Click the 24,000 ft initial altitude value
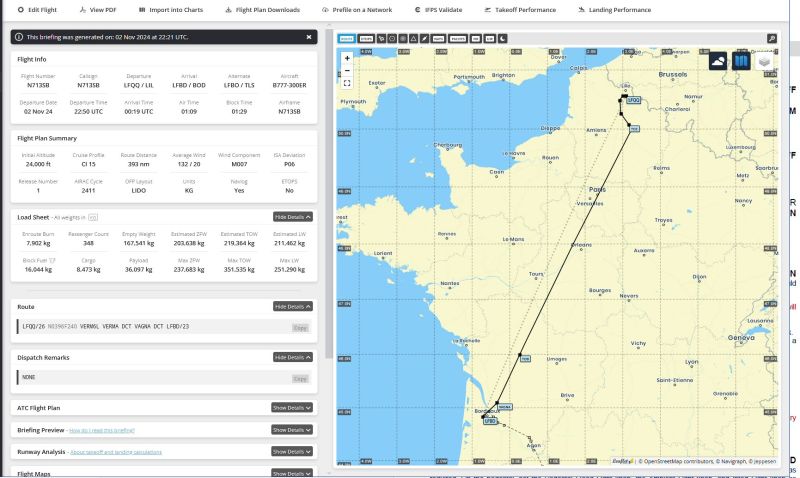 tap(38, 164)
